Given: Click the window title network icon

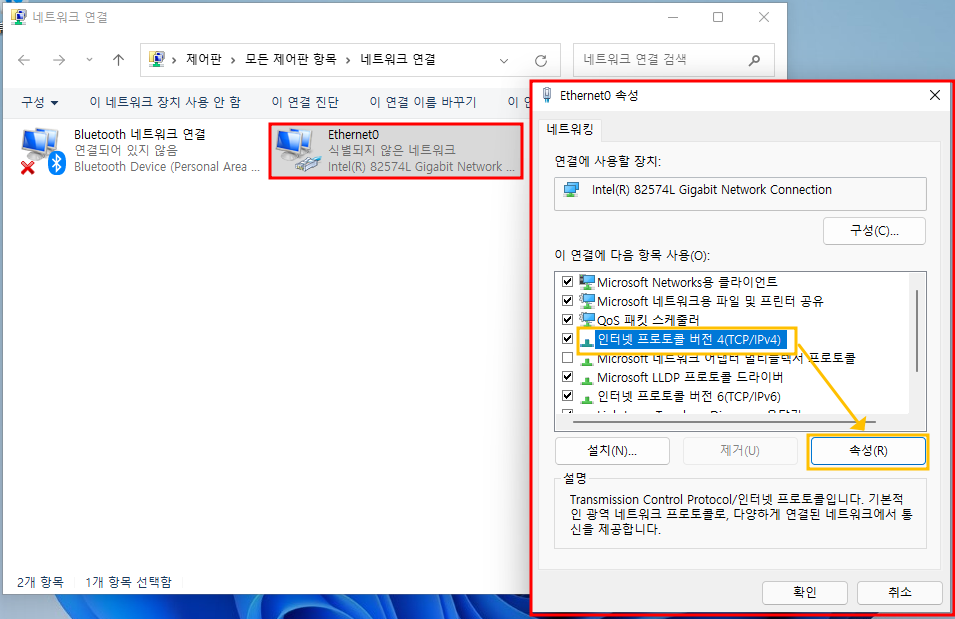Looking at the screenshot, I should tap(19, 16).
